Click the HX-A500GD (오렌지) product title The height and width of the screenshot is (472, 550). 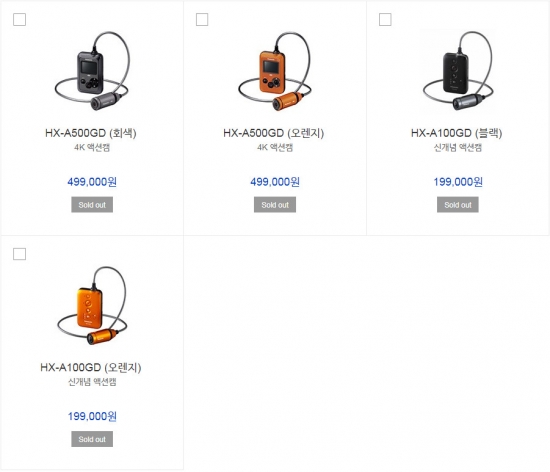(x=274, y=133)
